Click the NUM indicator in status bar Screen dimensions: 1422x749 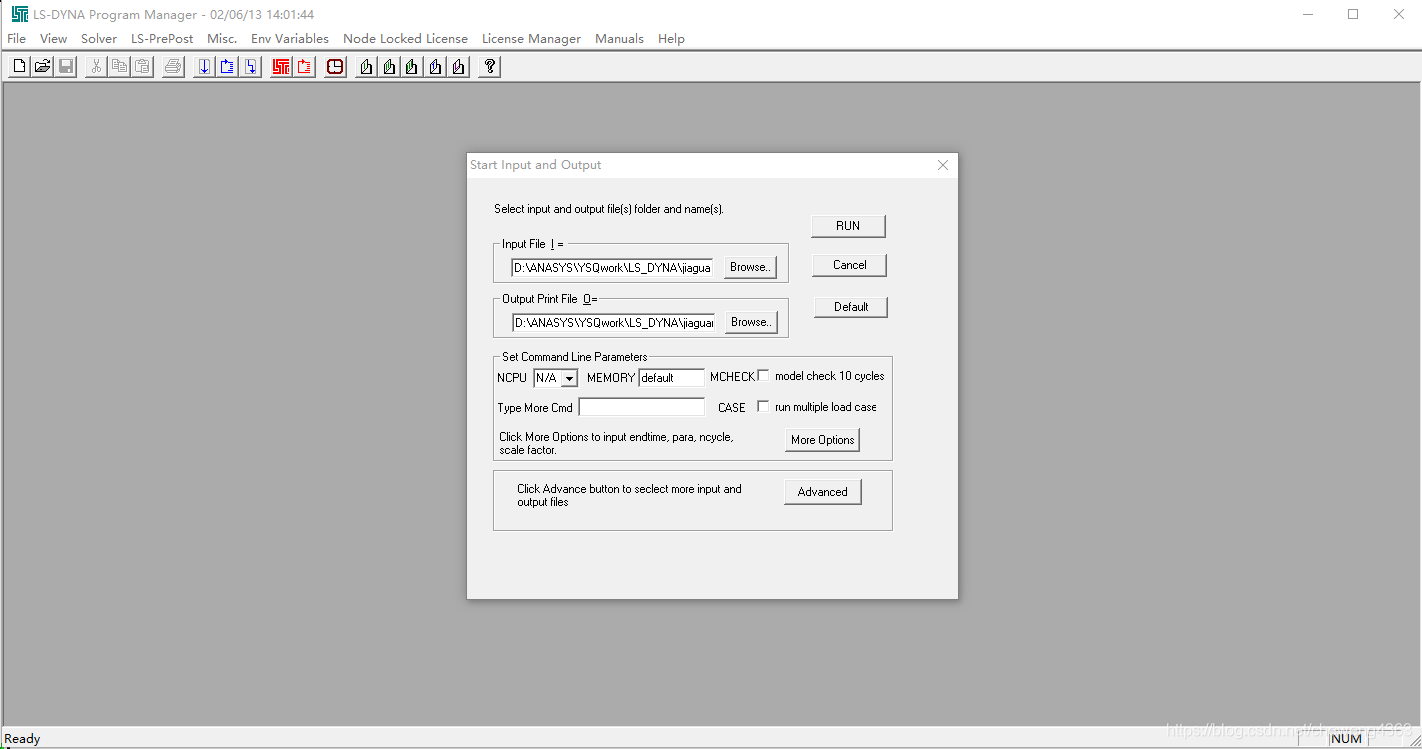[1347, 739]
